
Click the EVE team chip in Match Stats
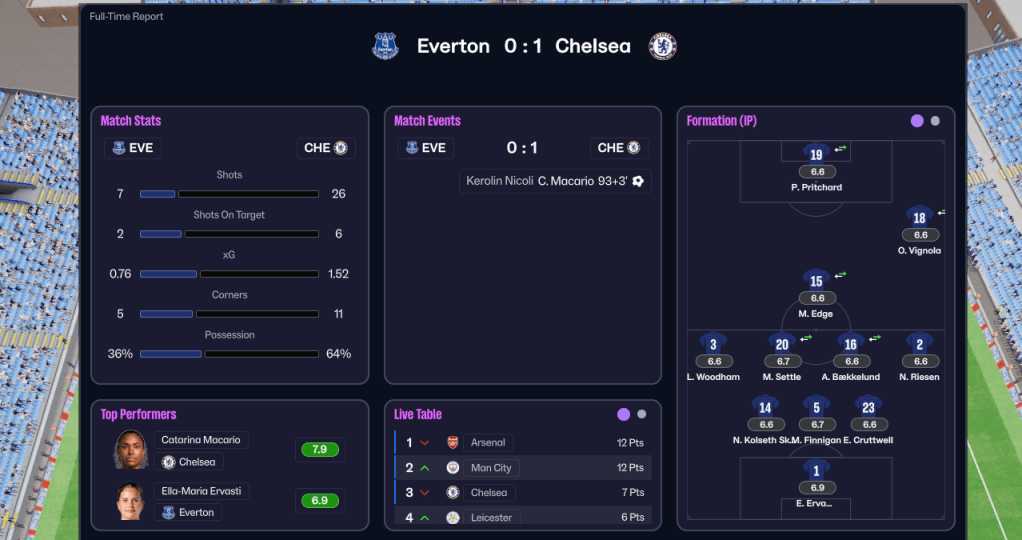tap(132, 148)
